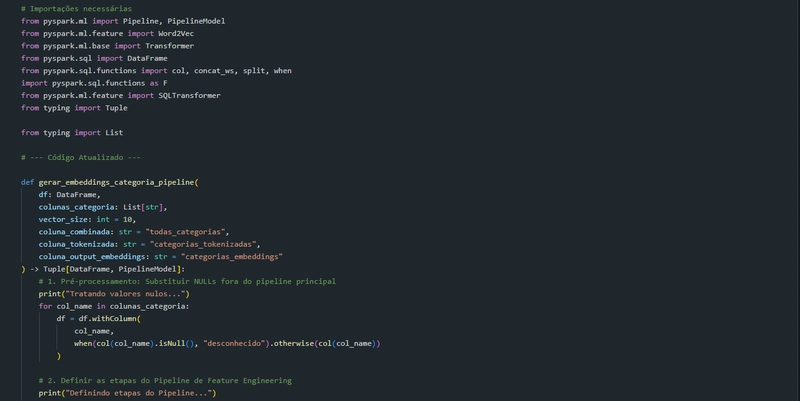
Task: Click 'Tuple' in typing import line
Action: click(x=116, y=108)
